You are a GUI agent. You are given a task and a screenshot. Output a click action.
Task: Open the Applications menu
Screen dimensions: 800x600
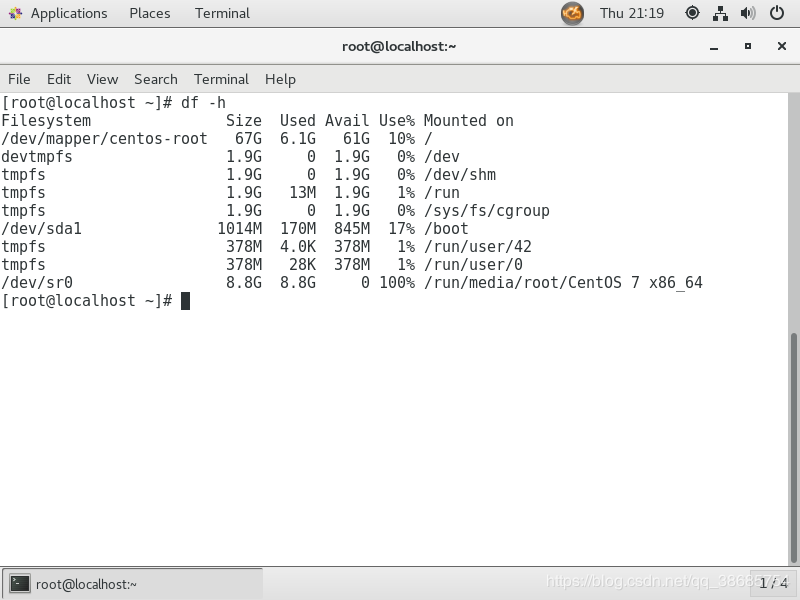(69, 13)
